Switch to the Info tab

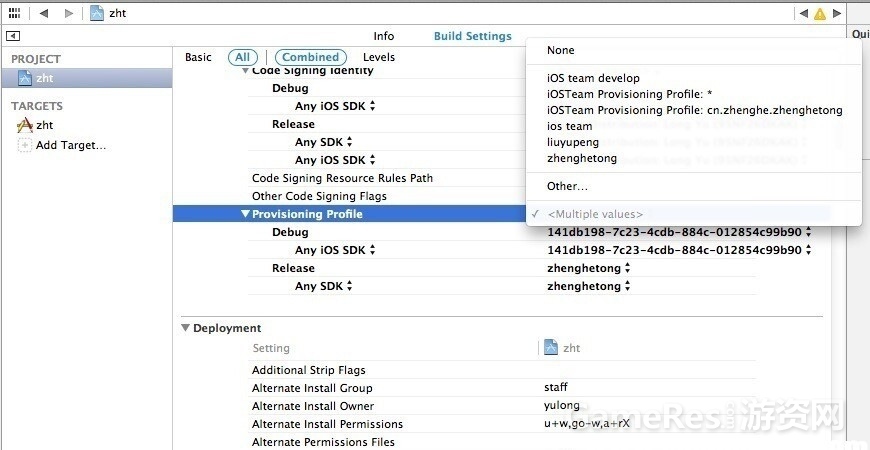pyautogui.click(x=383, y=36)
